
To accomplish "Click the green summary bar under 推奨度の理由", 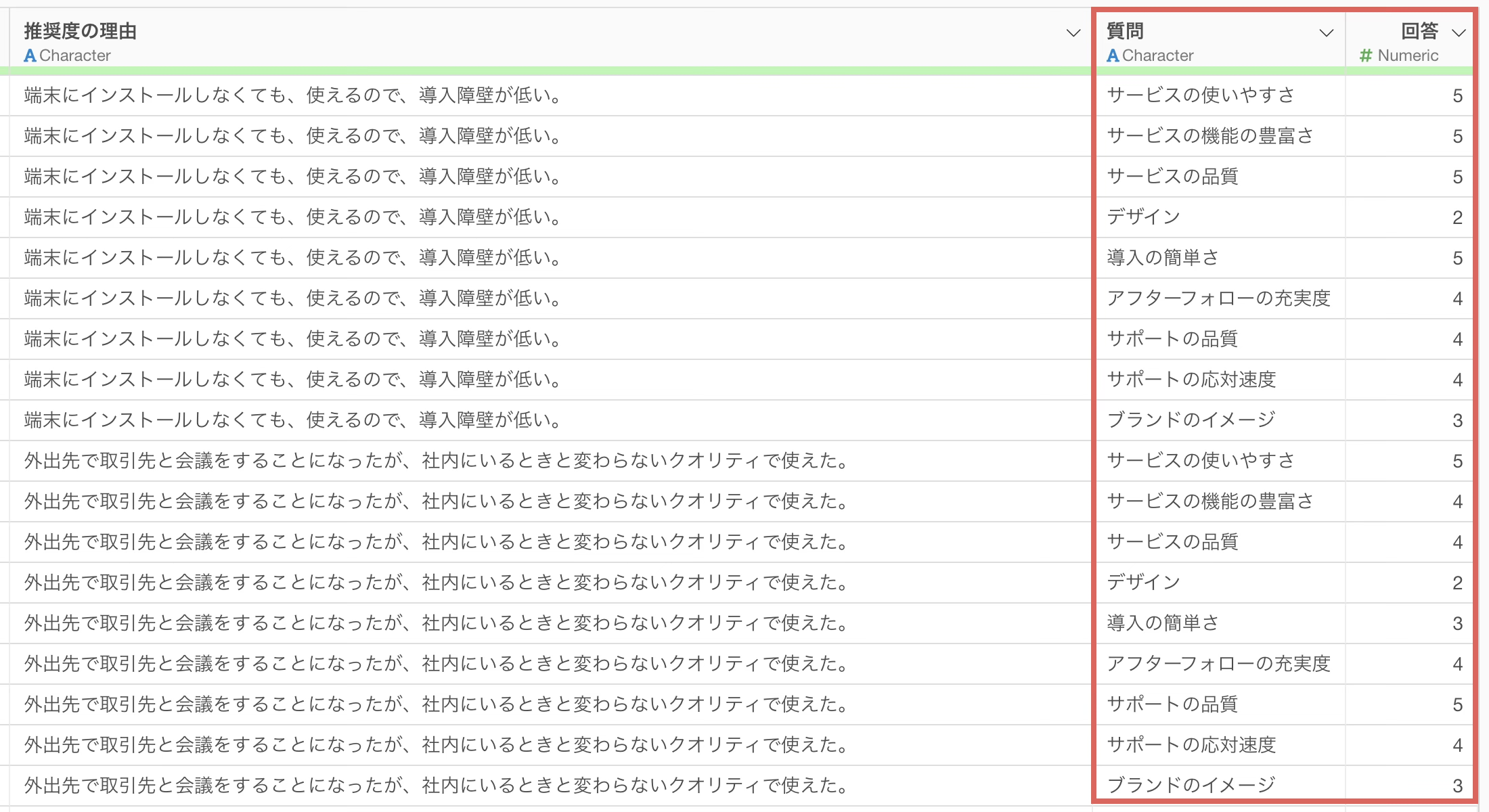I will [x=541, y=70].
